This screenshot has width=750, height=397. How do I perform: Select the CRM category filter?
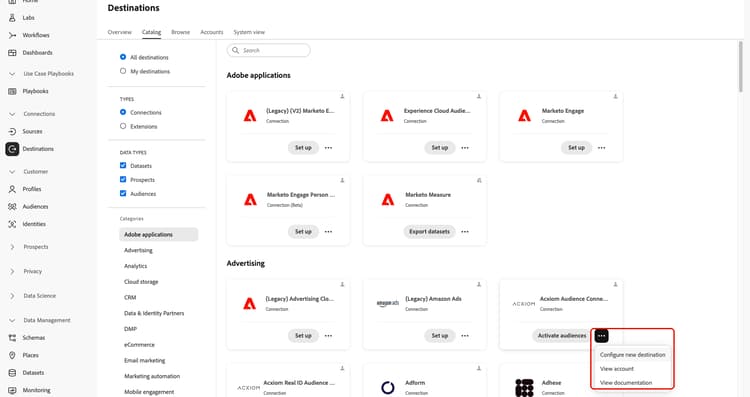click(x=130, y=298)
